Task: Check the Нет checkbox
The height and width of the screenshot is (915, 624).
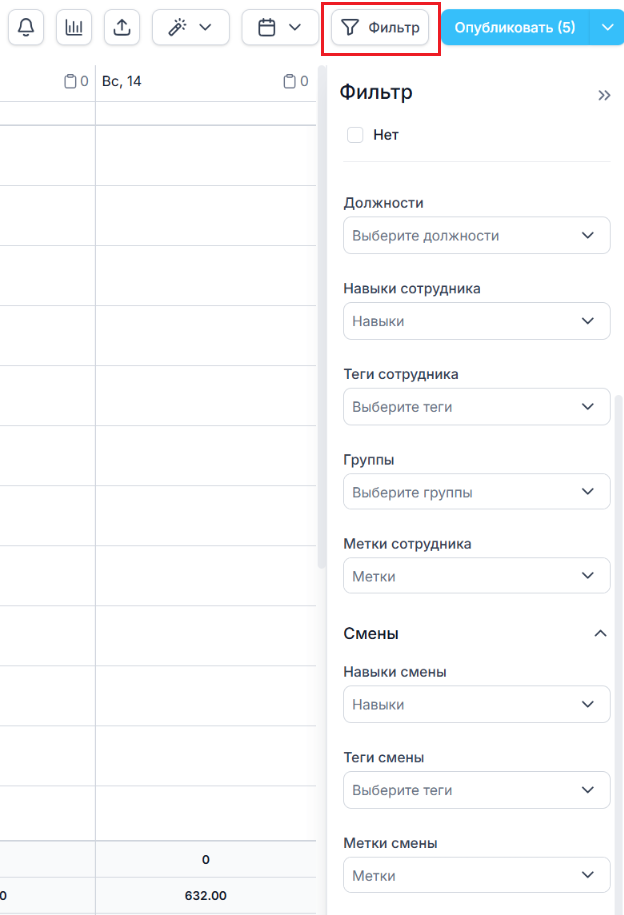Action: tap(355, 135)
